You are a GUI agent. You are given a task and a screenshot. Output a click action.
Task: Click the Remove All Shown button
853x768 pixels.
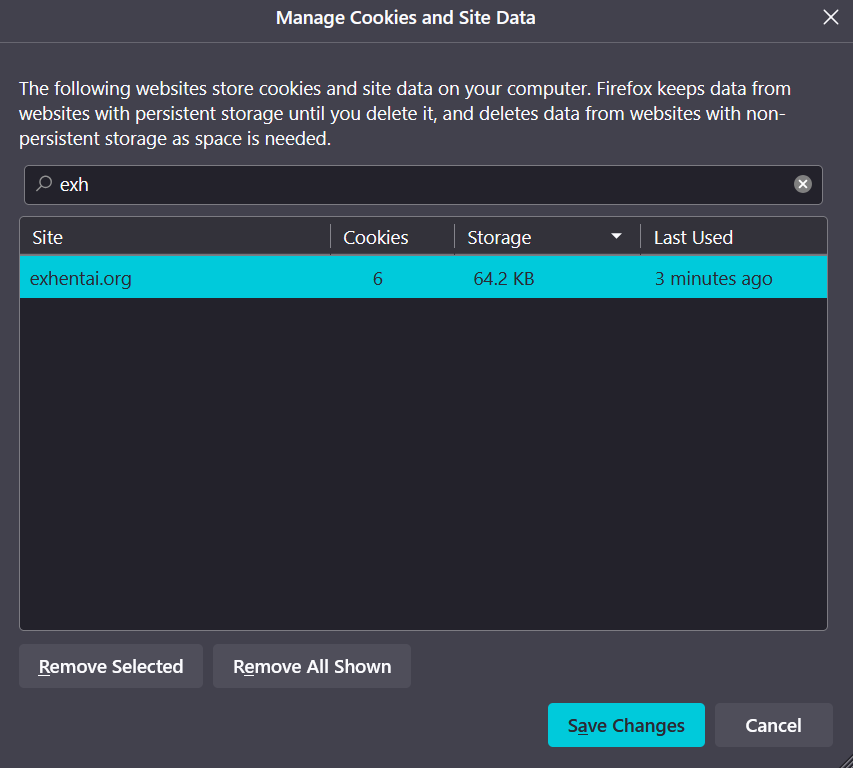click(312, 666)
